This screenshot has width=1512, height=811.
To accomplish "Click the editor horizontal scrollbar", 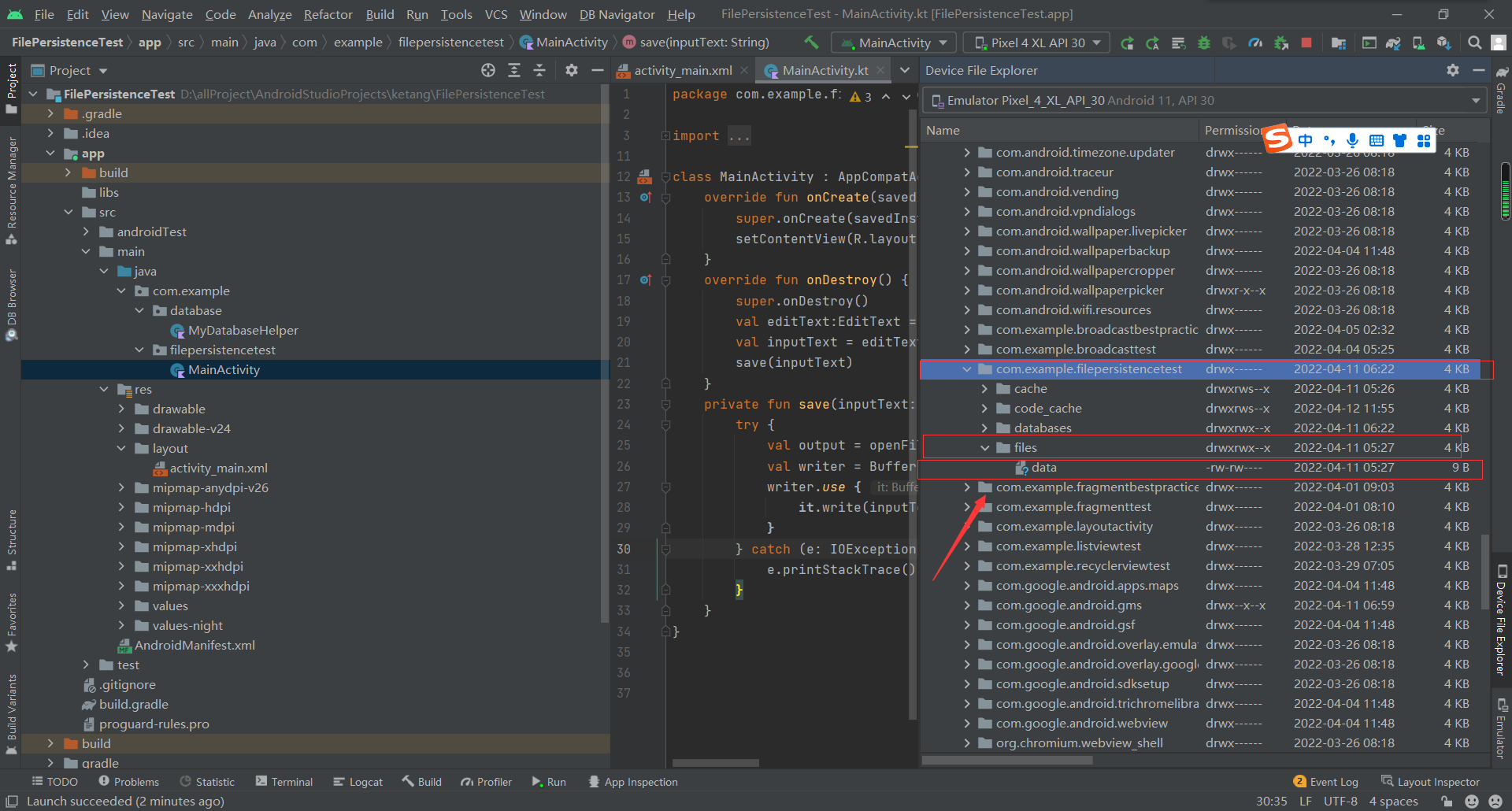I will coord(715,762).
